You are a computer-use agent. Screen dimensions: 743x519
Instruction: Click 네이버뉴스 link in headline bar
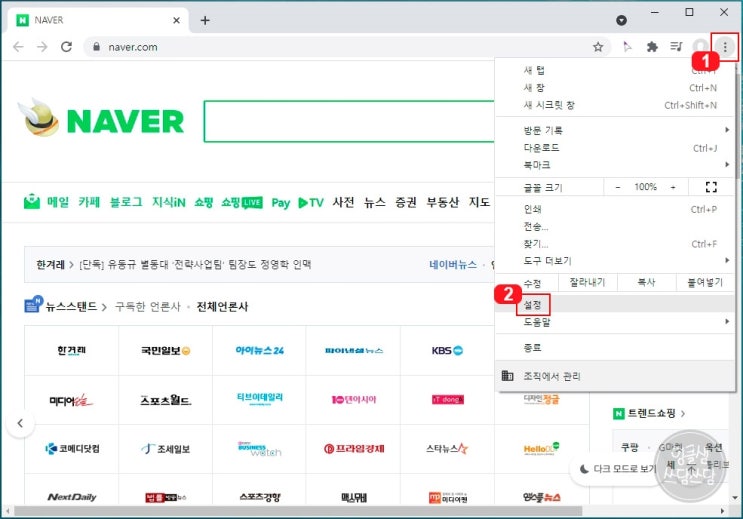click(x=453, y=264)
